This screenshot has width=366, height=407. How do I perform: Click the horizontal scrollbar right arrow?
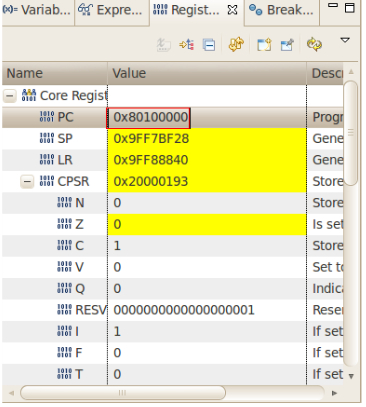[x=334, y=393]
